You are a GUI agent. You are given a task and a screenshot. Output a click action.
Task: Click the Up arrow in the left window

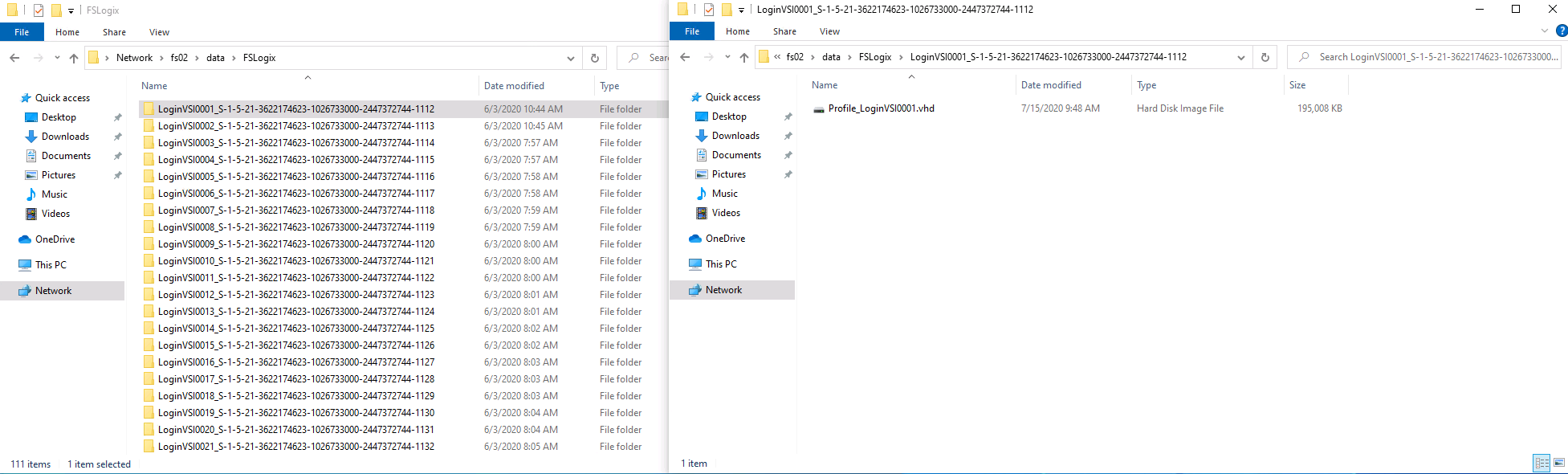coord(74,58)
